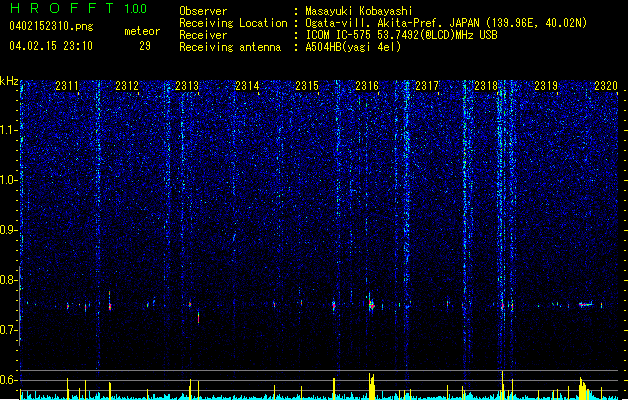Viewport: 629px width, 400px height.
Task: Click the kHz axis unit label
Action: 9,81
